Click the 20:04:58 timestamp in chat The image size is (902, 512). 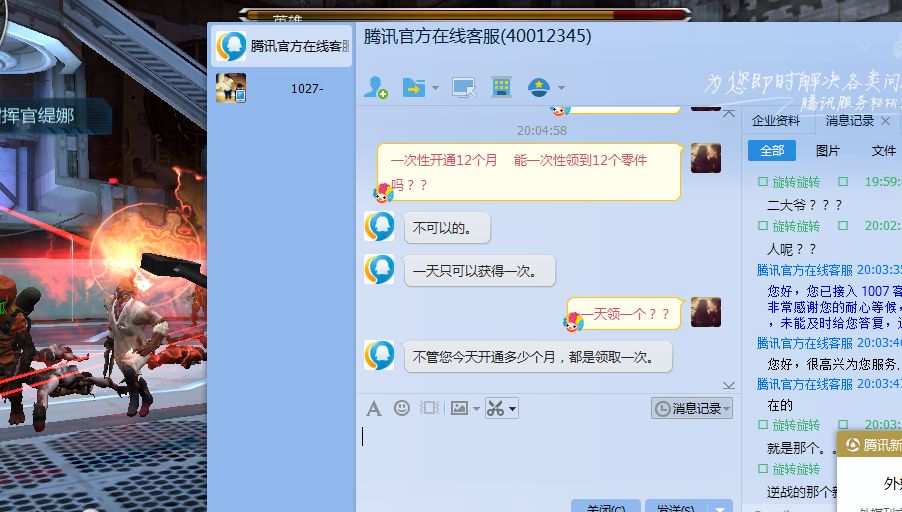click(542, 131)
